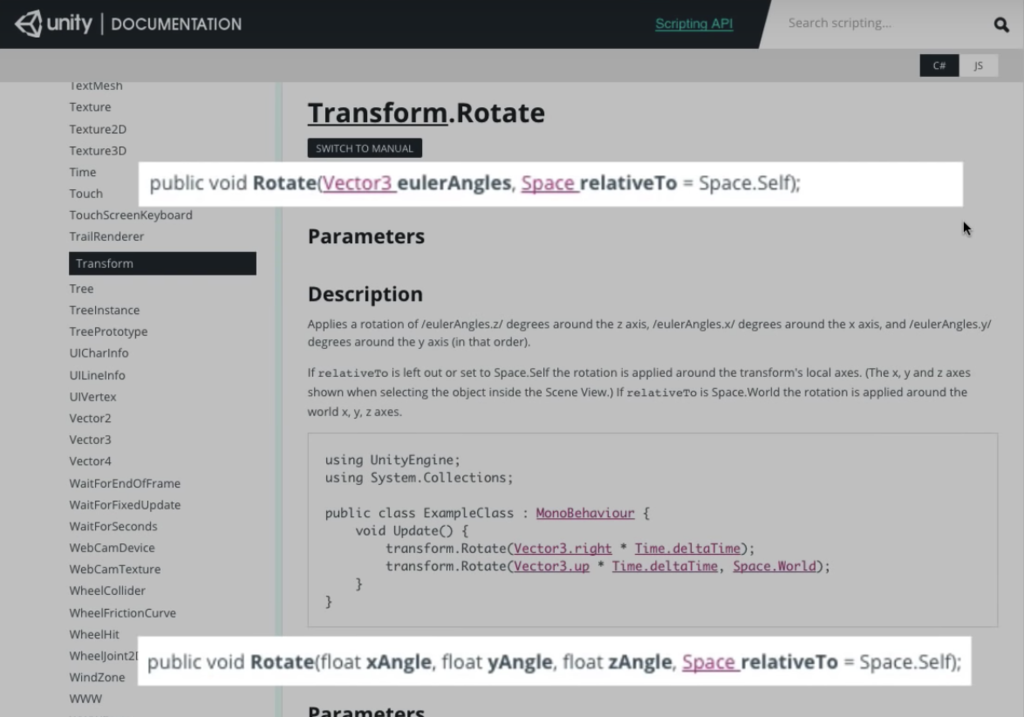Open Time.deltaTime link on Vector3.right line
The width and height of the screenshot is (1024, 717).
687,549
